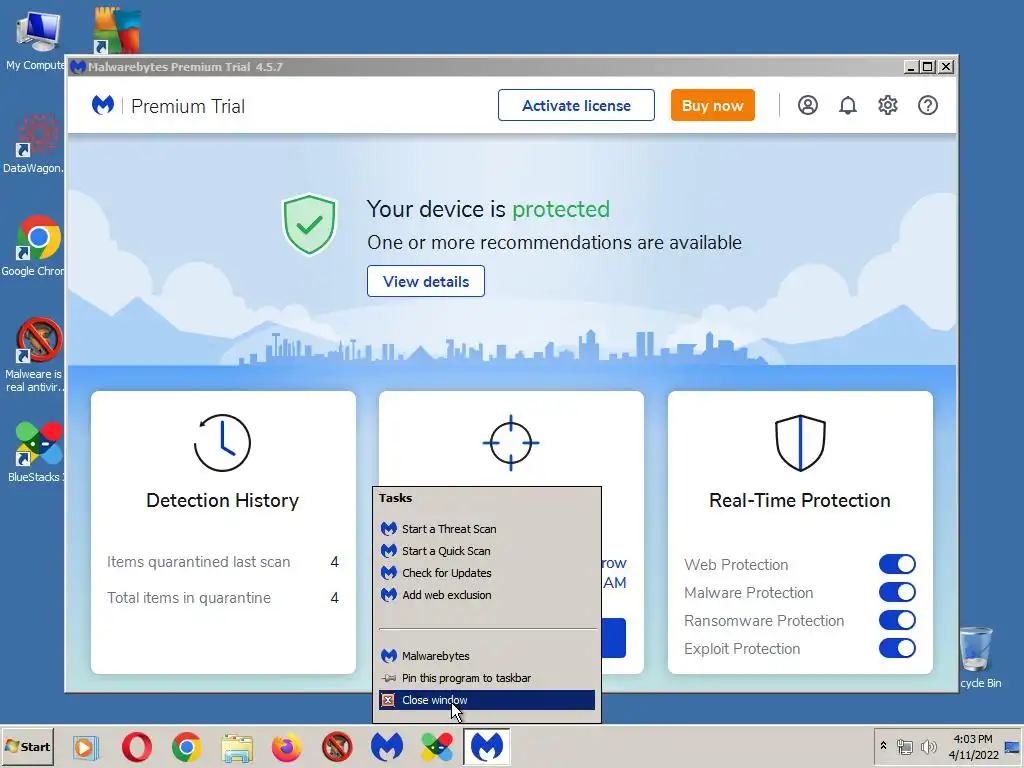This screenshot has width=1024, height=768.
Task: Open the file explorer taskbar icon
Action: 236,747
